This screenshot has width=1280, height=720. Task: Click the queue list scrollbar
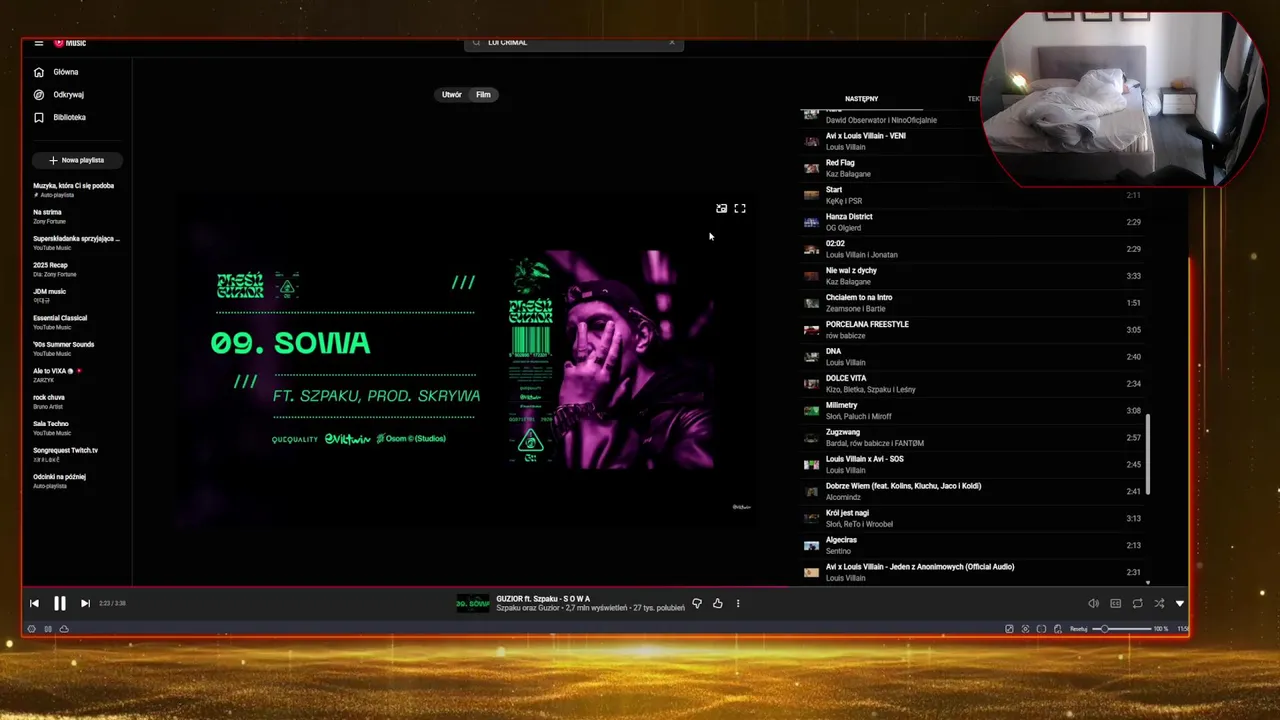[x=1148, y=455]
